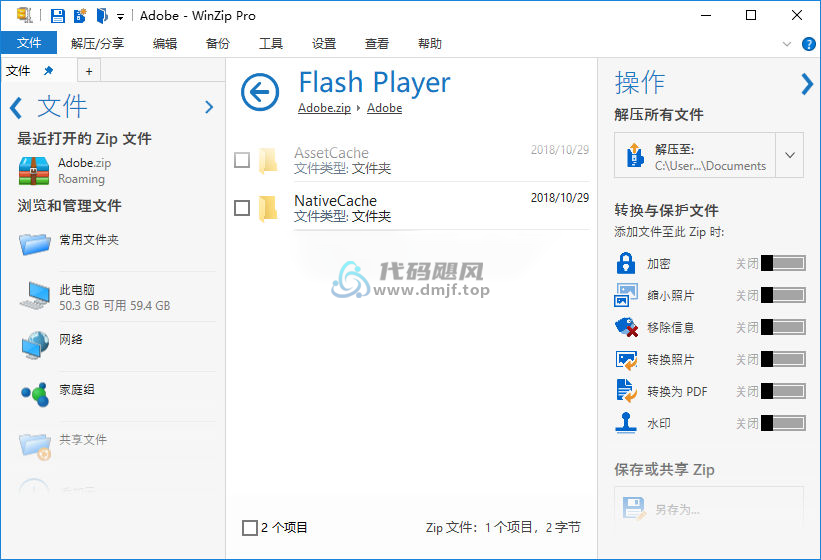The image size is (821, 560).
Task: Select 网络 network icon
Action: coord(36,344)
